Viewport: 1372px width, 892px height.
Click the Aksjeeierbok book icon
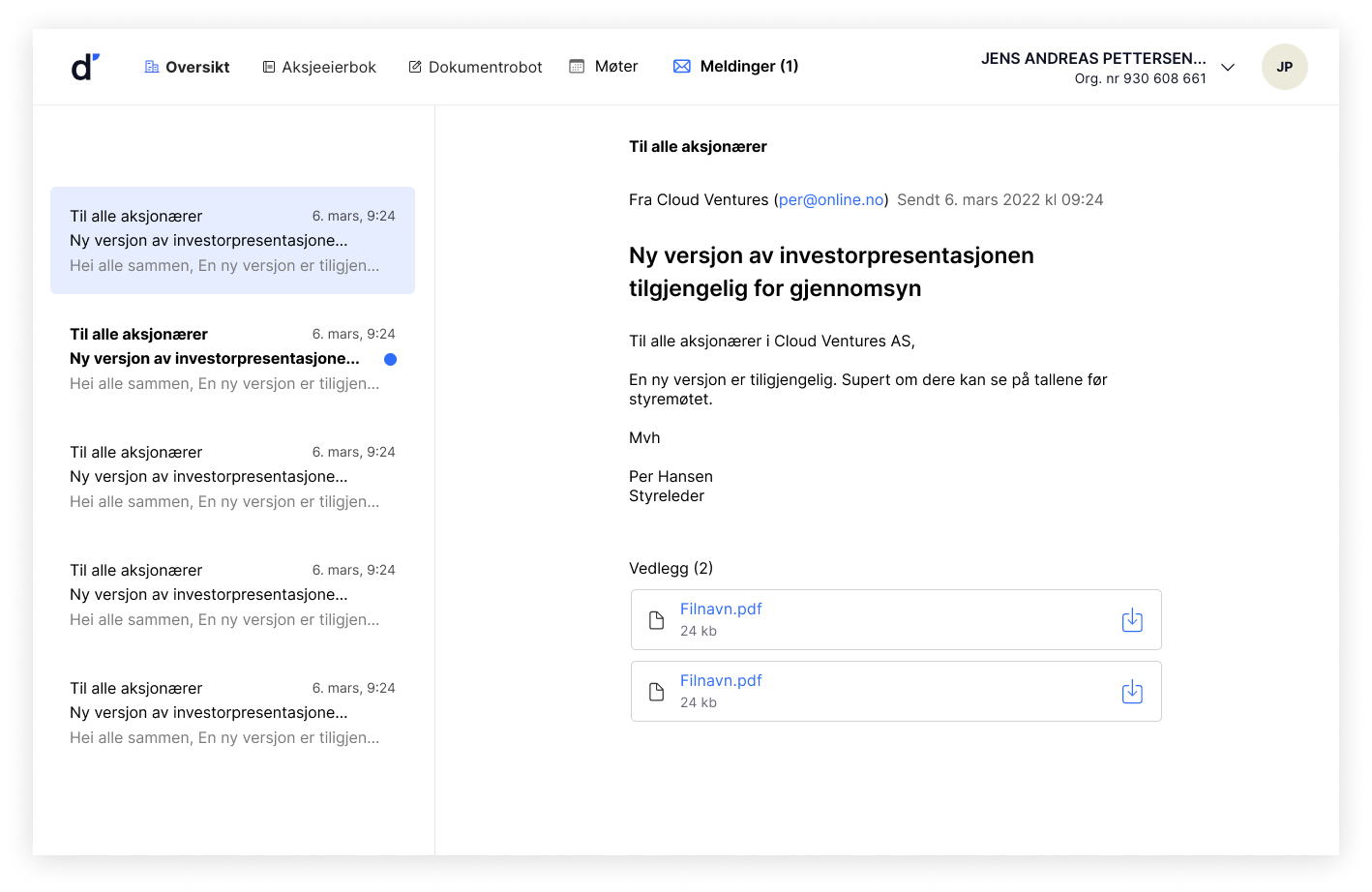point(269,67)
